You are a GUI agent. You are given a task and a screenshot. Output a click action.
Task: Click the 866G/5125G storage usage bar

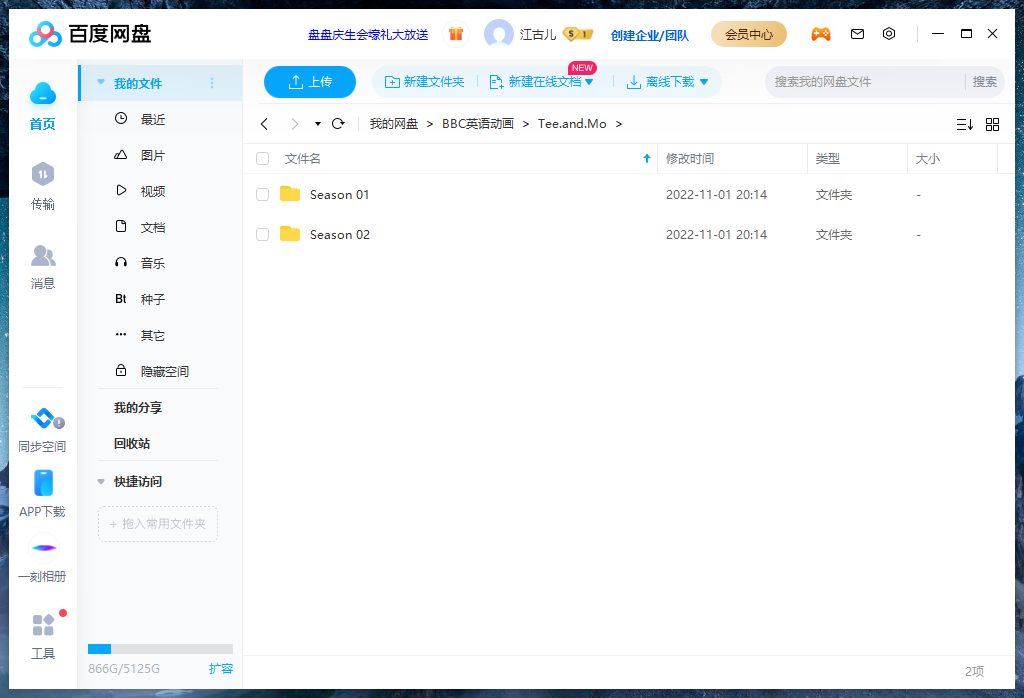[x=160, y=648]
